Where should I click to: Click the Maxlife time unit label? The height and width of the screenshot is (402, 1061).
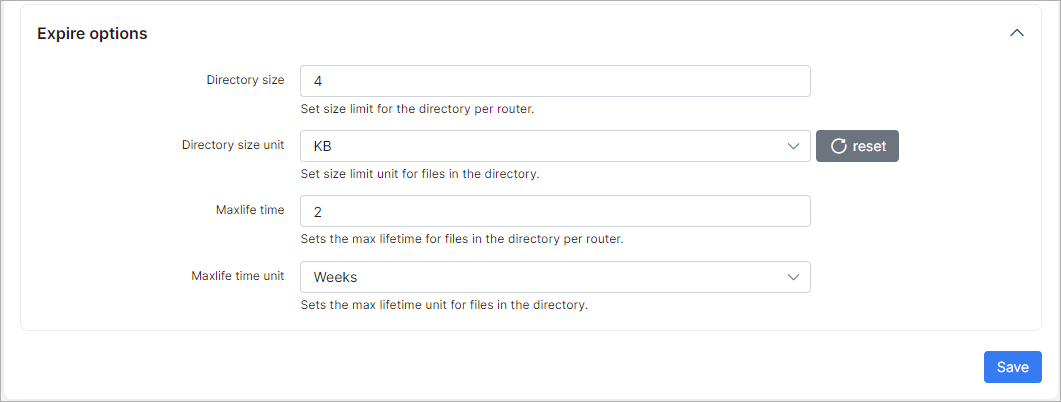pos(238,275)
